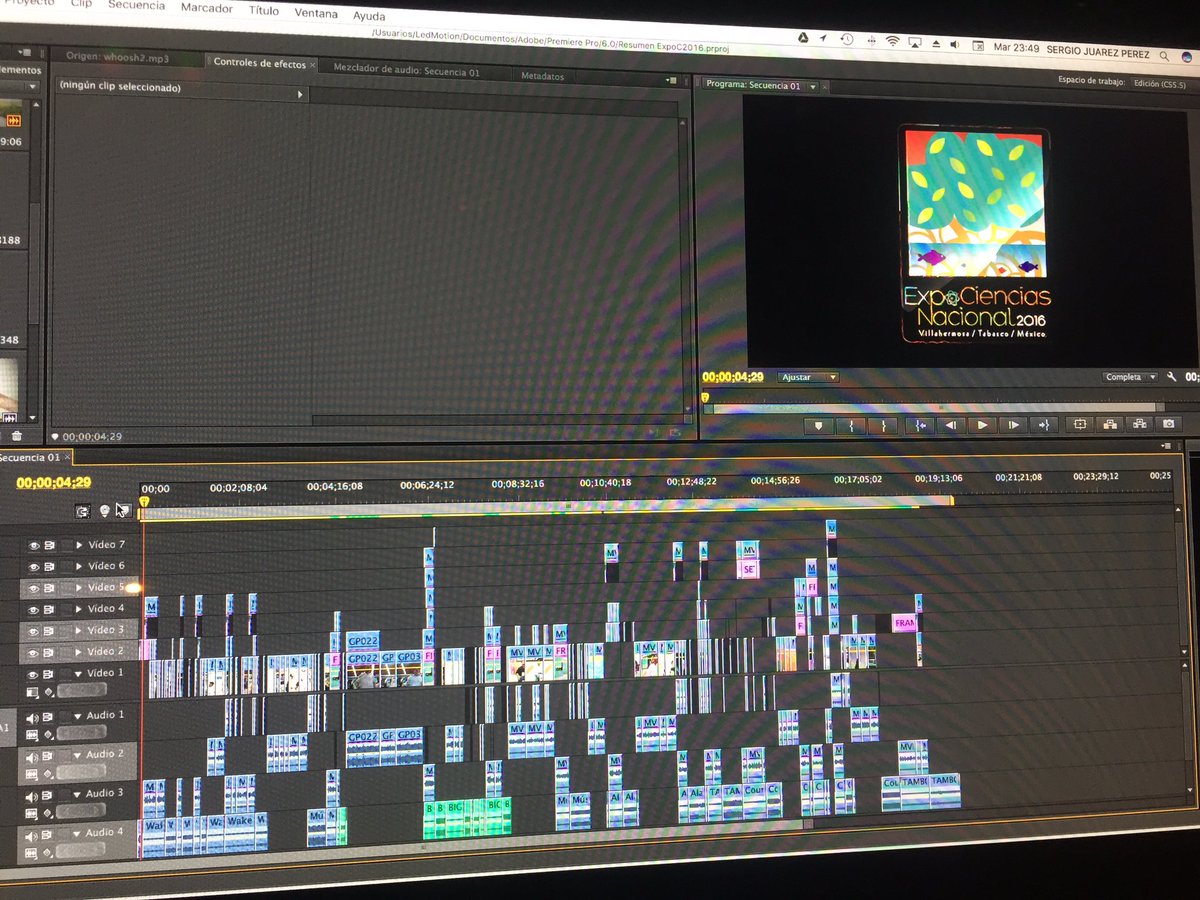Image resolution: width=1200 pixels, height=900 pixels.
Task: Play the sequence in Program monitor
Action: coord(982,425)
